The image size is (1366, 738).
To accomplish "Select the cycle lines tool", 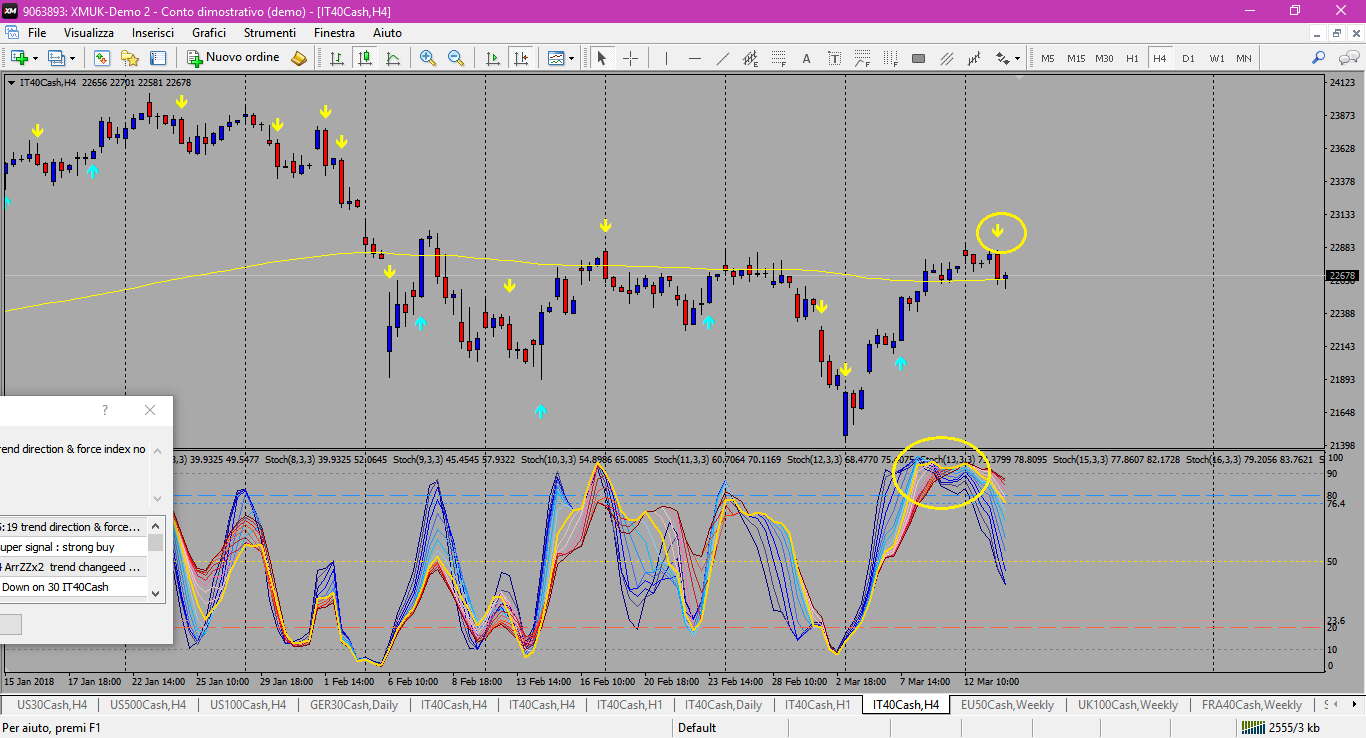I will coord(974,58).
